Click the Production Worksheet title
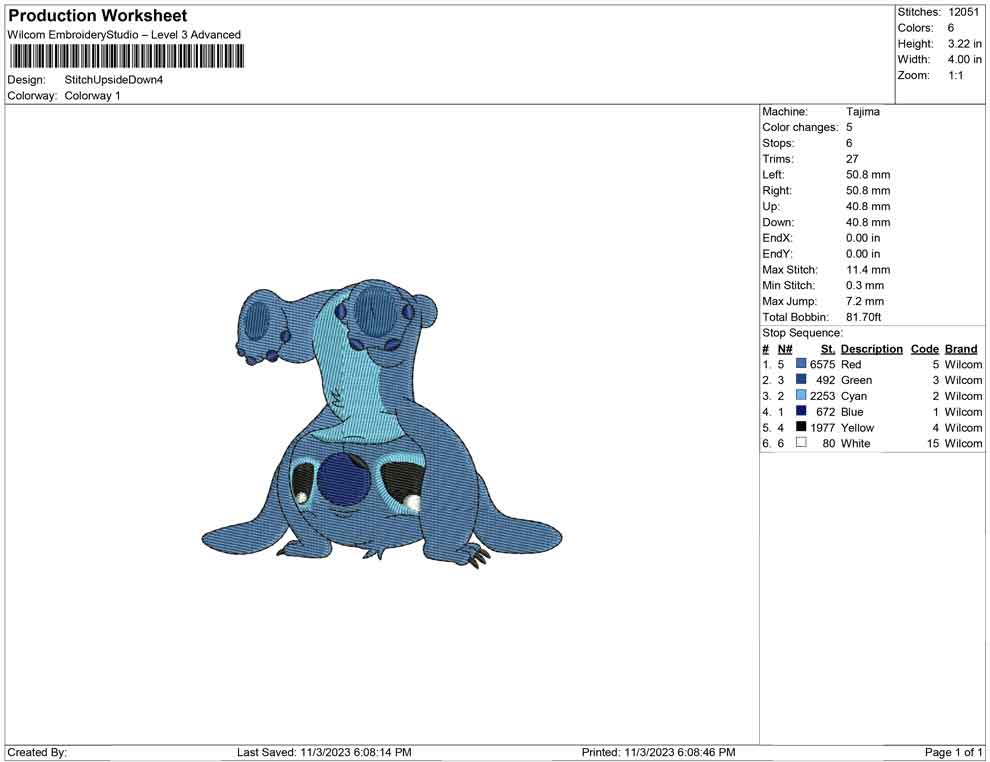This screenshot has height=762, width=990. [x=97, y=16]
